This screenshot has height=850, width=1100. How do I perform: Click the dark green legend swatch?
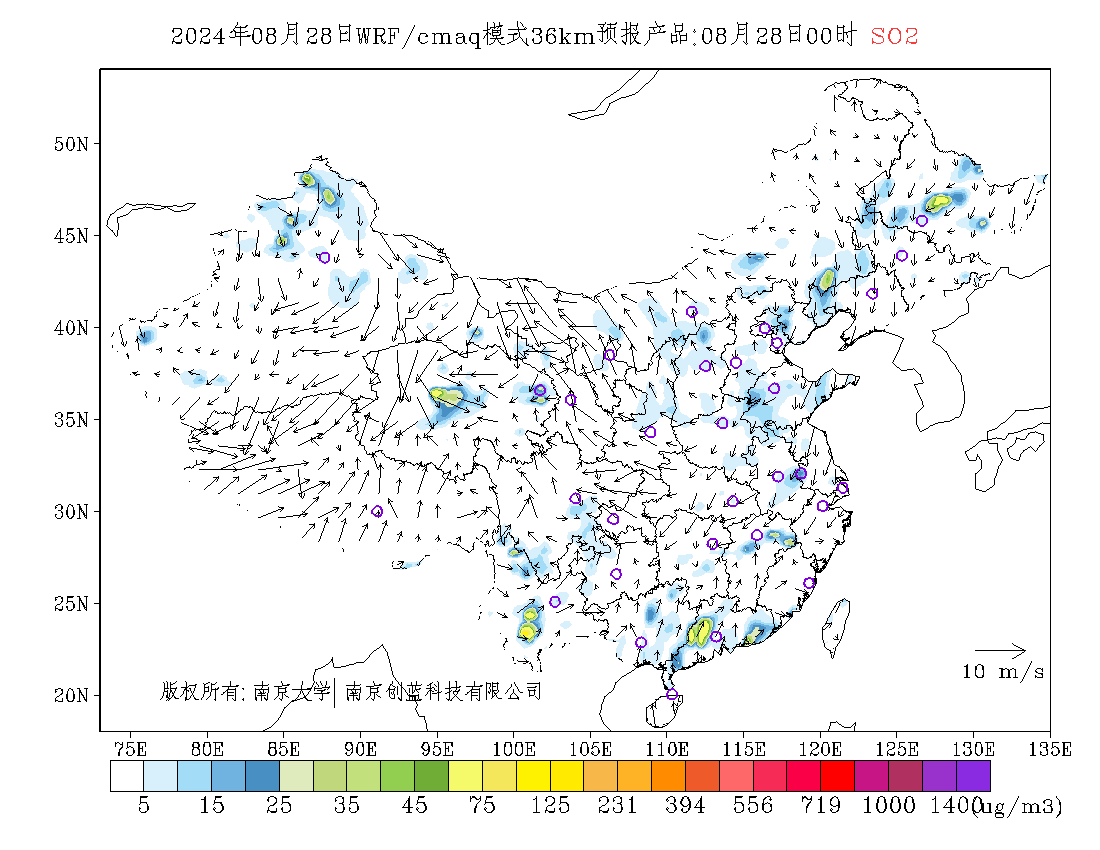coord(431,776)
